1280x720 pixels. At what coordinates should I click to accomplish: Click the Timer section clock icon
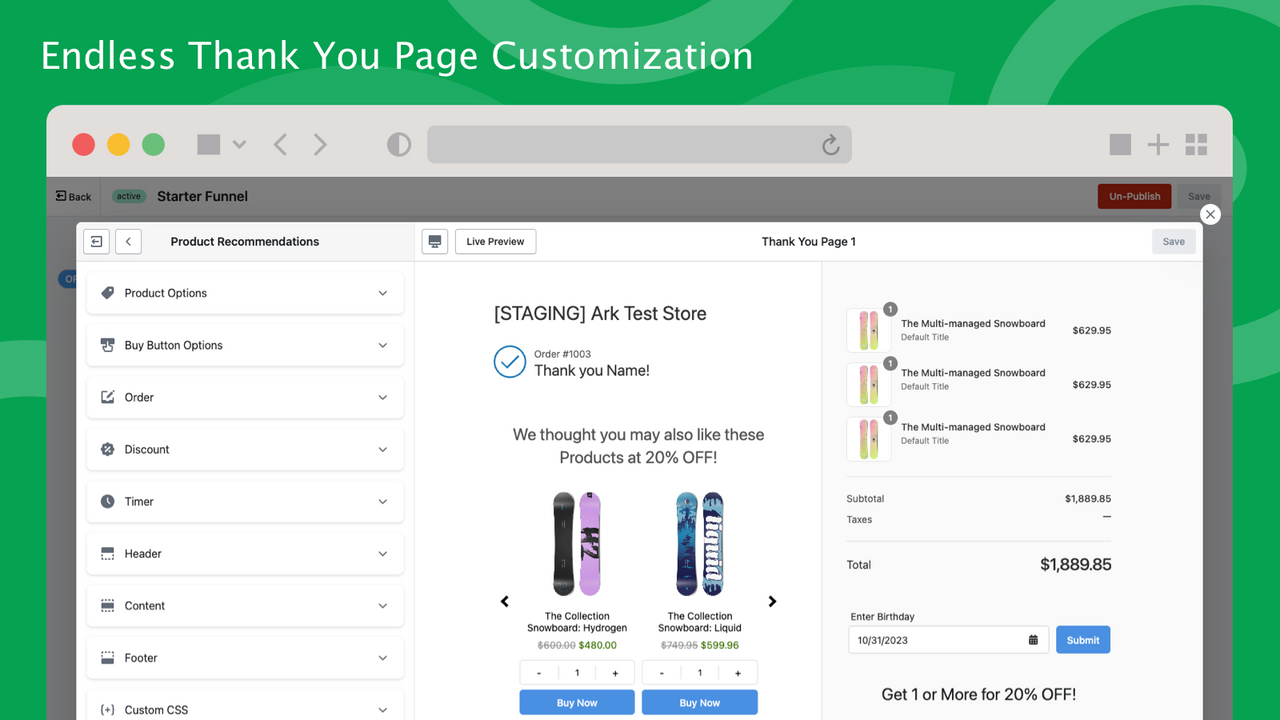point(108,501)
